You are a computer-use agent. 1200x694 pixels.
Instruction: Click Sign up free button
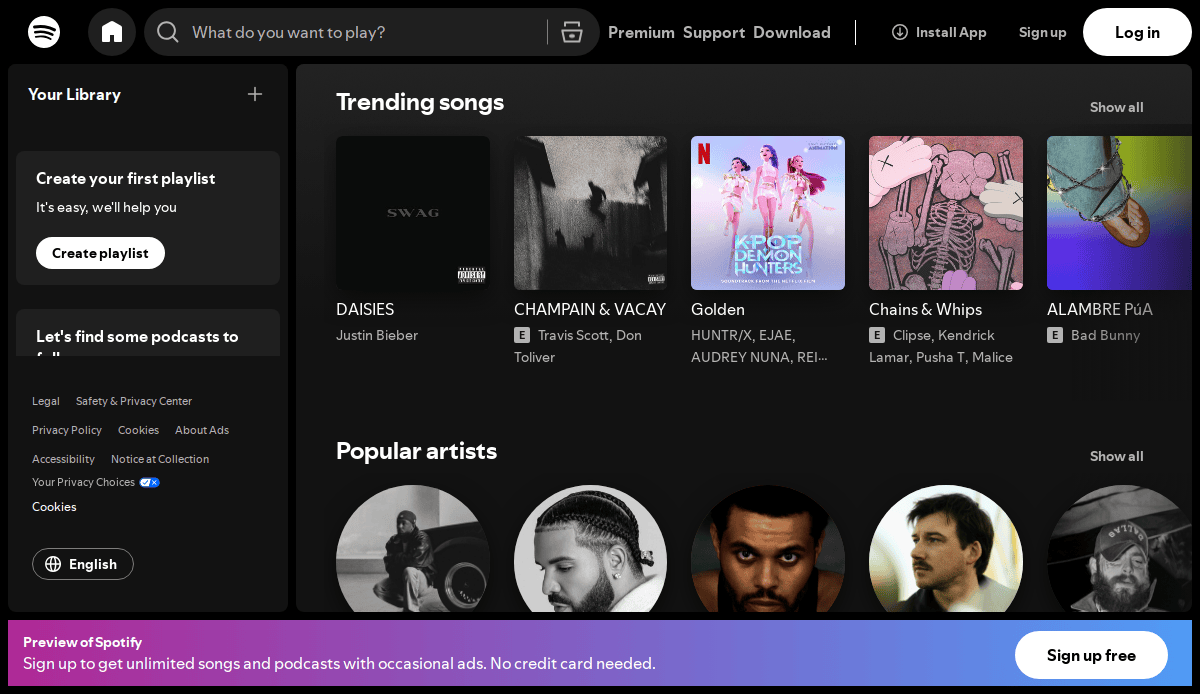(x=1091, y=655)
